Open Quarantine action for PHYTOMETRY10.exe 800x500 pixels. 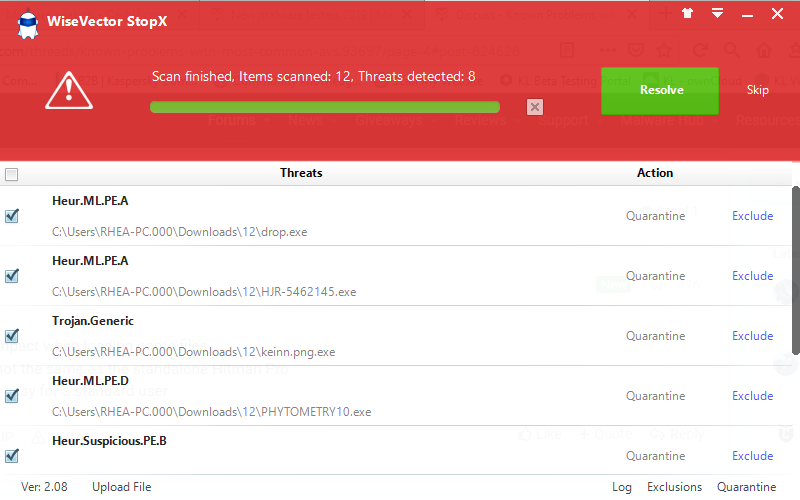656,396
